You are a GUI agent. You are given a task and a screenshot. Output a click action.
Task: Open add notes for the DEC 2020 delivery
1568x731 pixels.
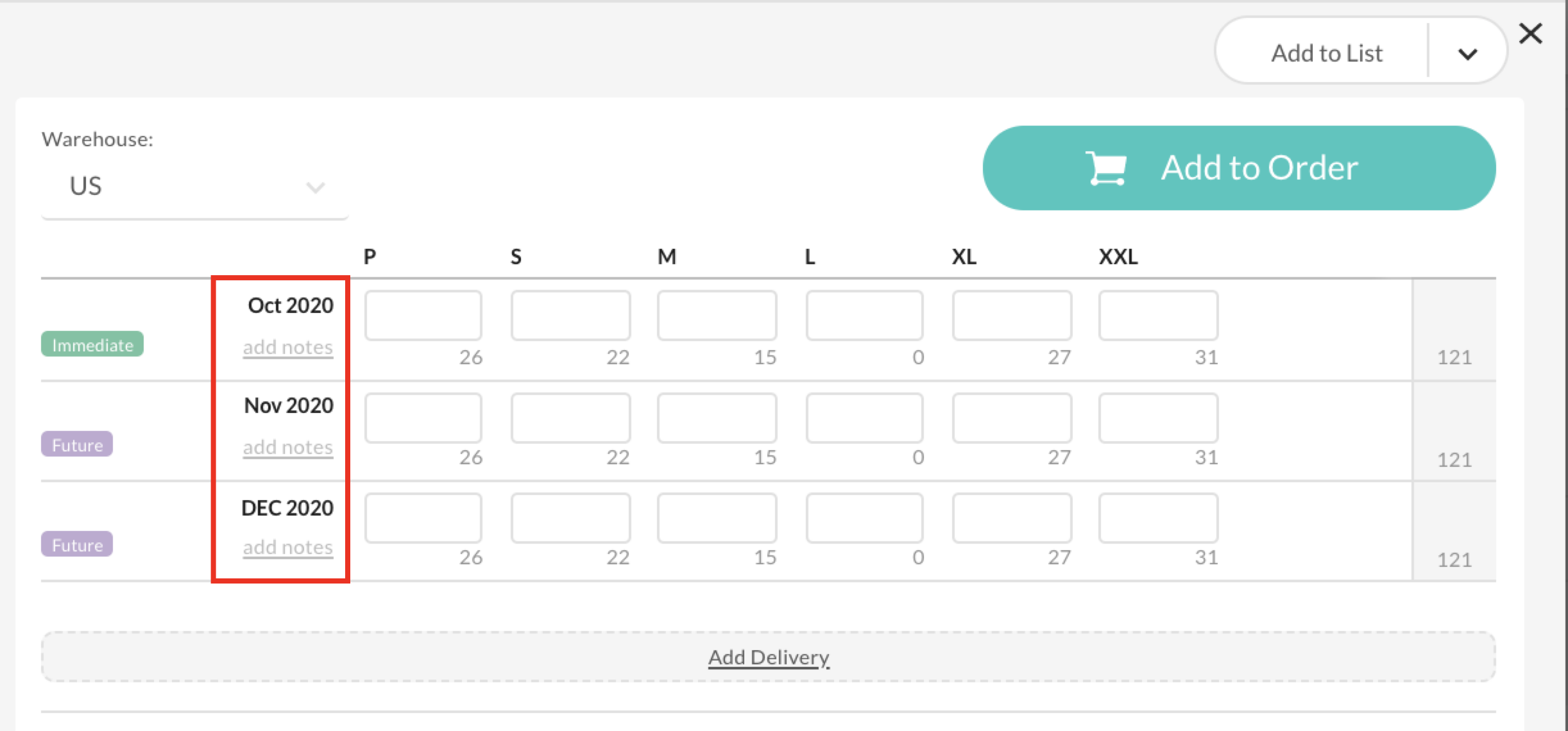(287, 547)
